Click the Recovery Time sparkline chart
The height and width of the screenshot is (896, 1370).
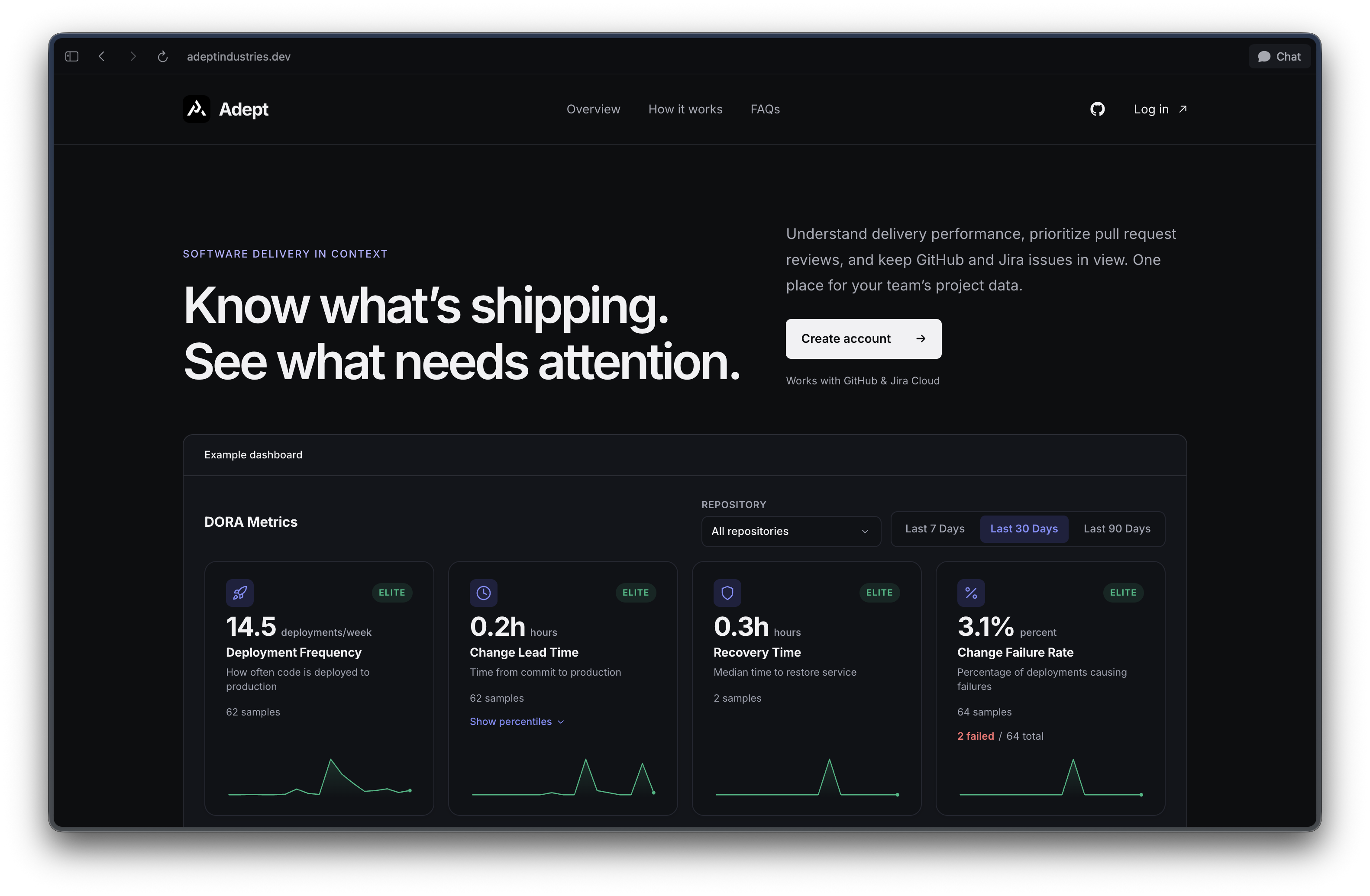[807, 777]
